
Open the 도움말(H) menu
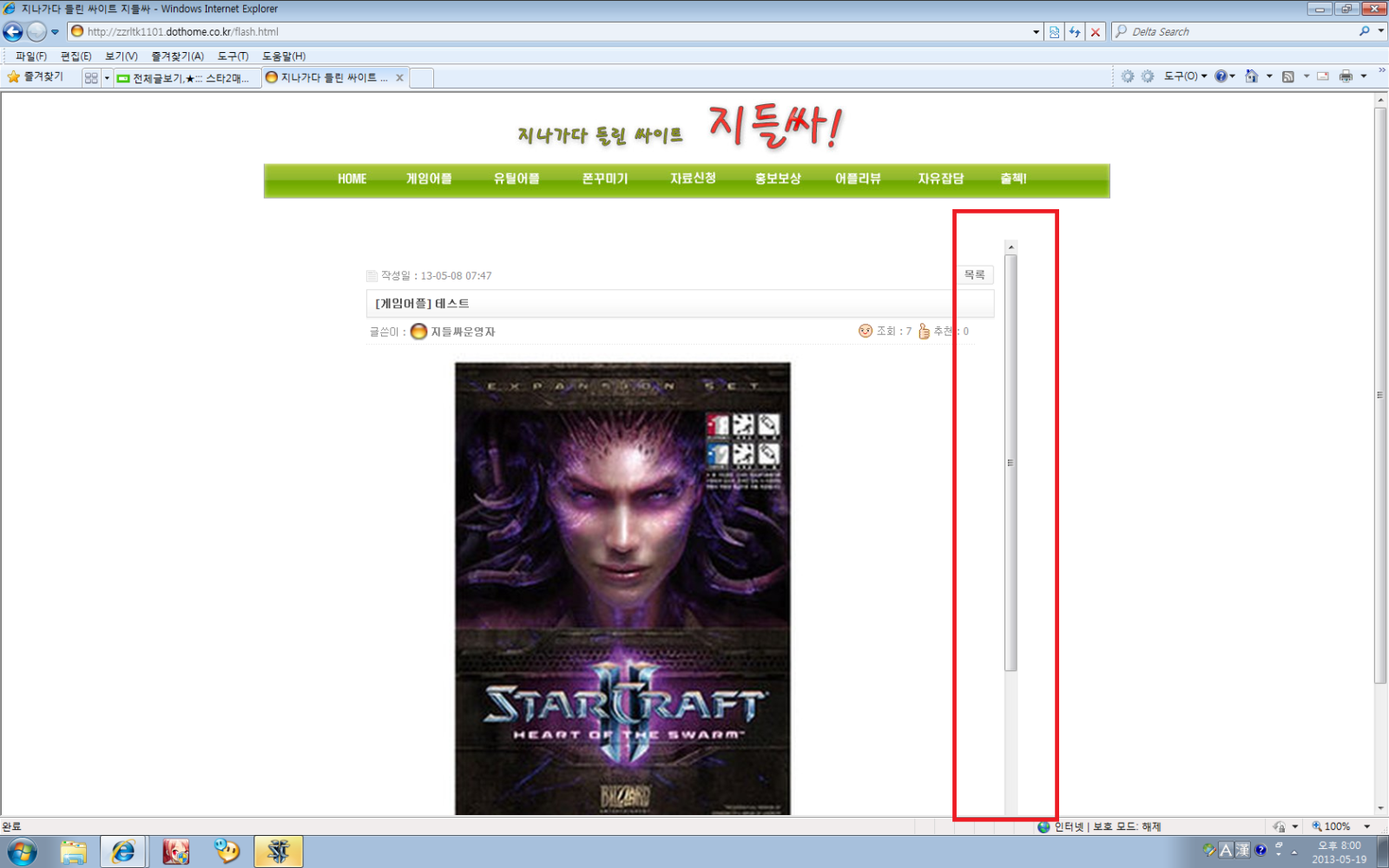click(284, 56)
